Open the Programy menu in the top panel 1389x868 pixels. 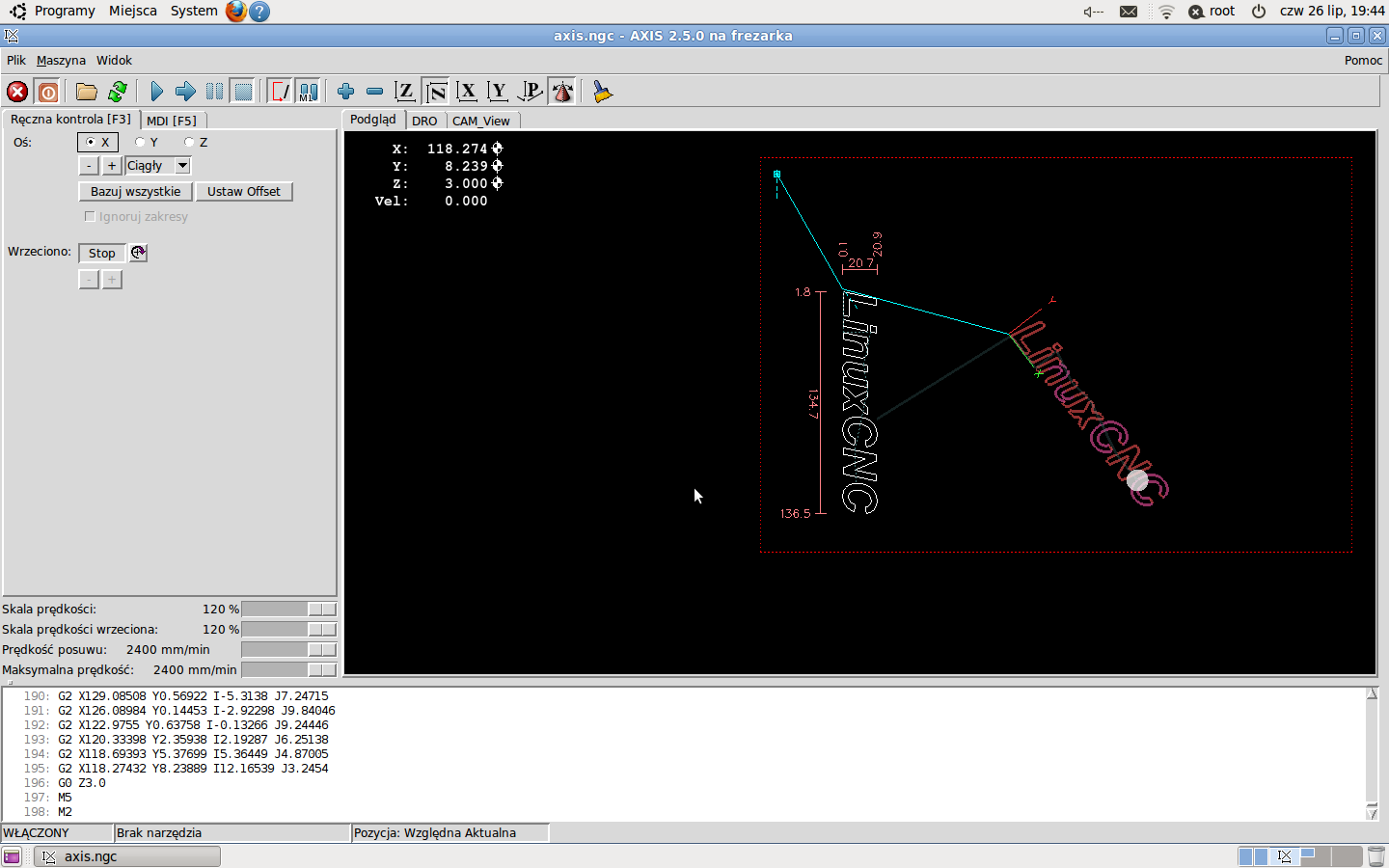point(65,11)
